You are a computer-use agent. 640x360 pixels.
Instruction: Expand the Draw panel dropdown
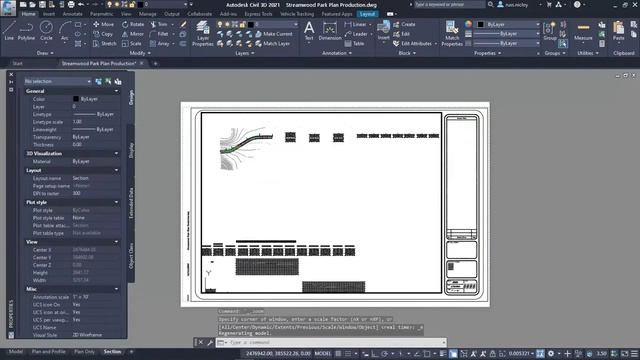[44, 53]
